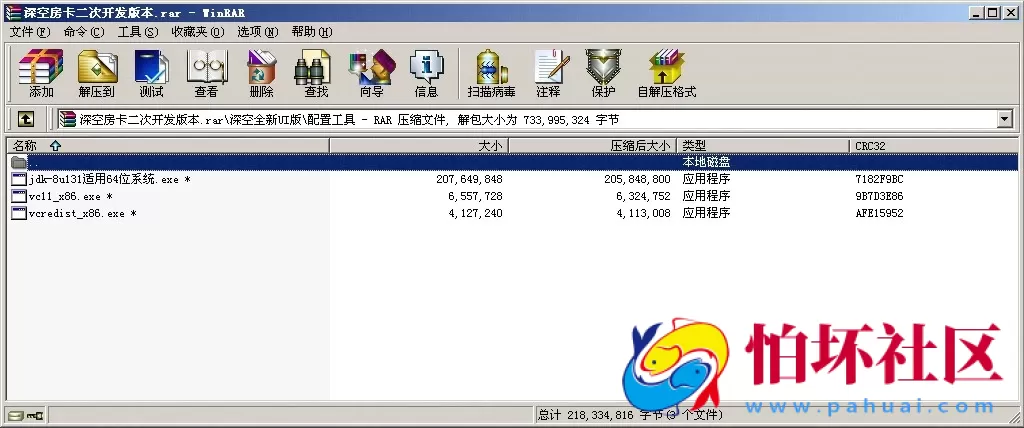The width and height of the screenshot is (1024, 428).
Task: Click the CRC32 value AFE15952
Action: (x=879, y=213)
